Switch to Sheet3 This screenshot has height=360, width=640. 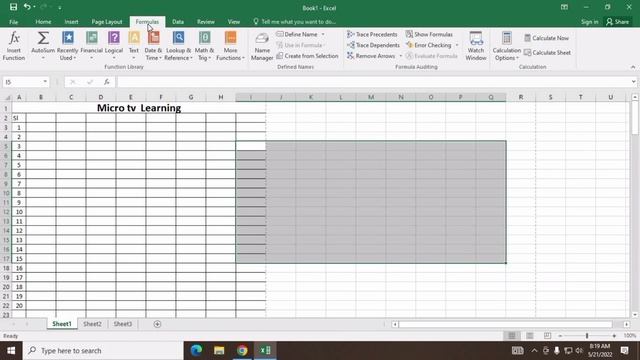122,324
